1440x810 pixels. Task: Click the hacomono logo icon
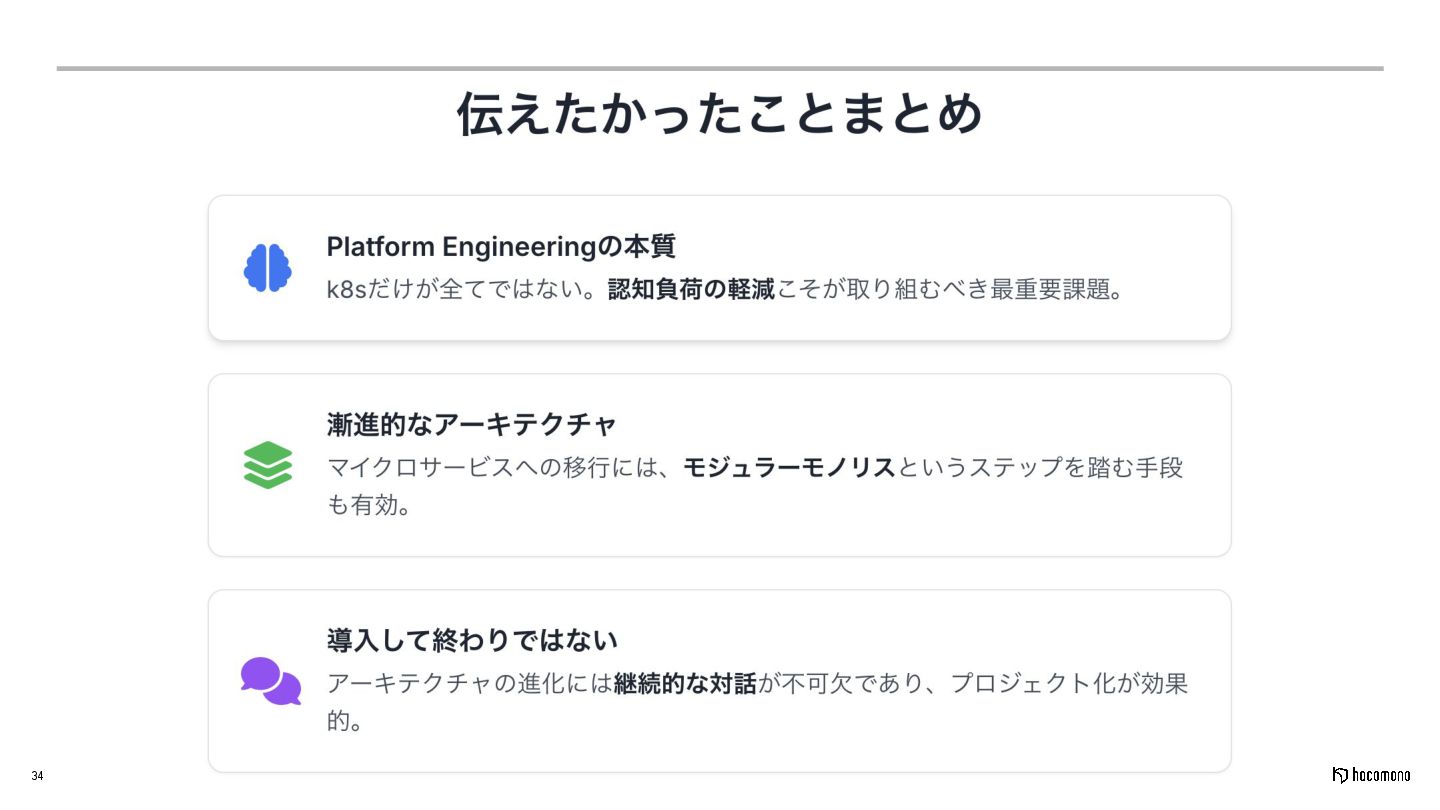(1340, 775)
